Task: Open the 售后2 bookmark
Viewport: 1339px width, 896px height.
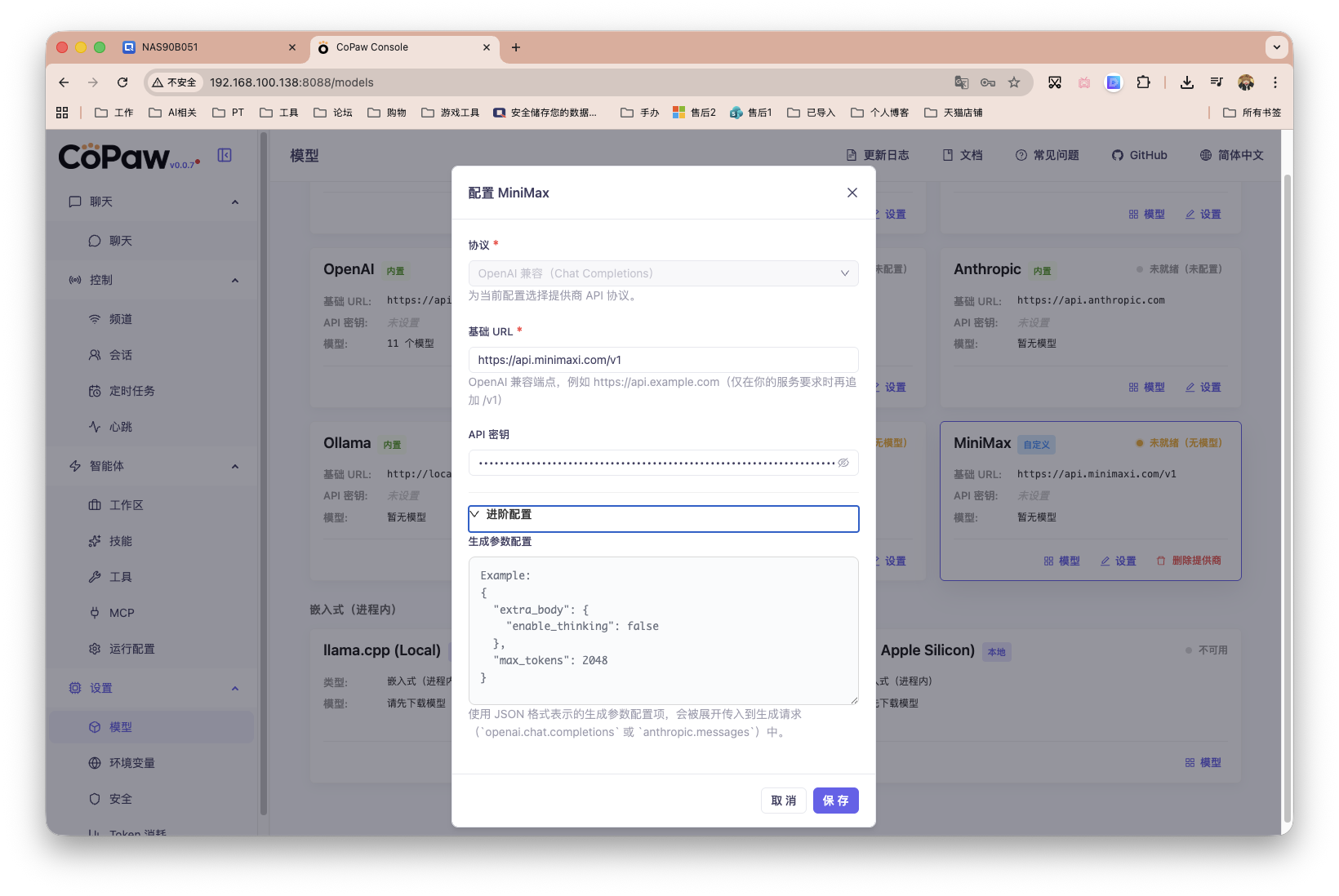Action: point(694,113)
